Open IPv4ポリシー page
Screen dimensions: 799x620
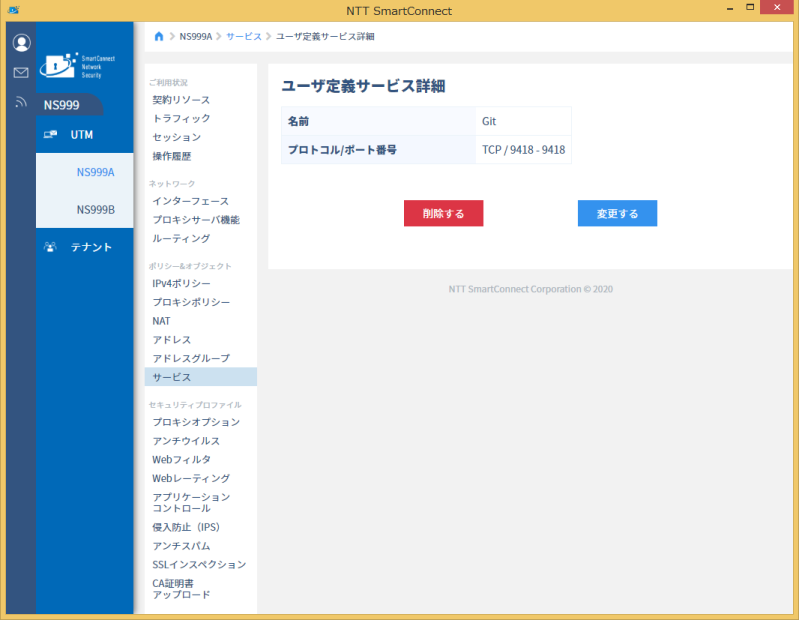[181, 284]
